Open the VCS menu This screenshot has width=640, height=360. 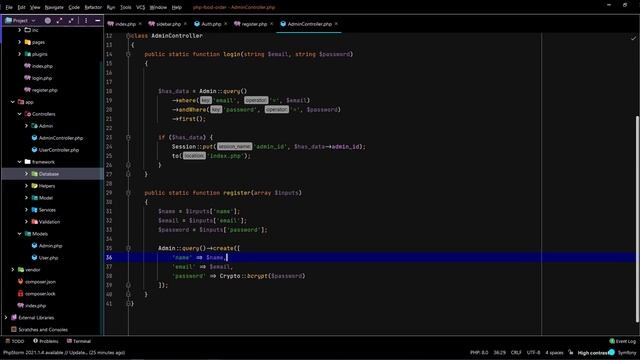point(140,7)
